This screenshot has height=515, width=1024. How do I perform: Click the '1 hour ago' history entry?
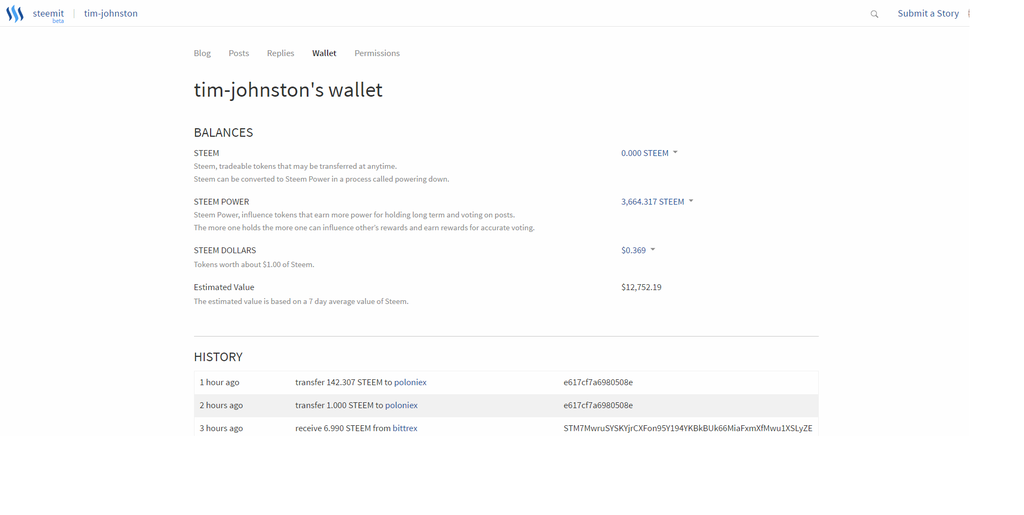point(219,382)
